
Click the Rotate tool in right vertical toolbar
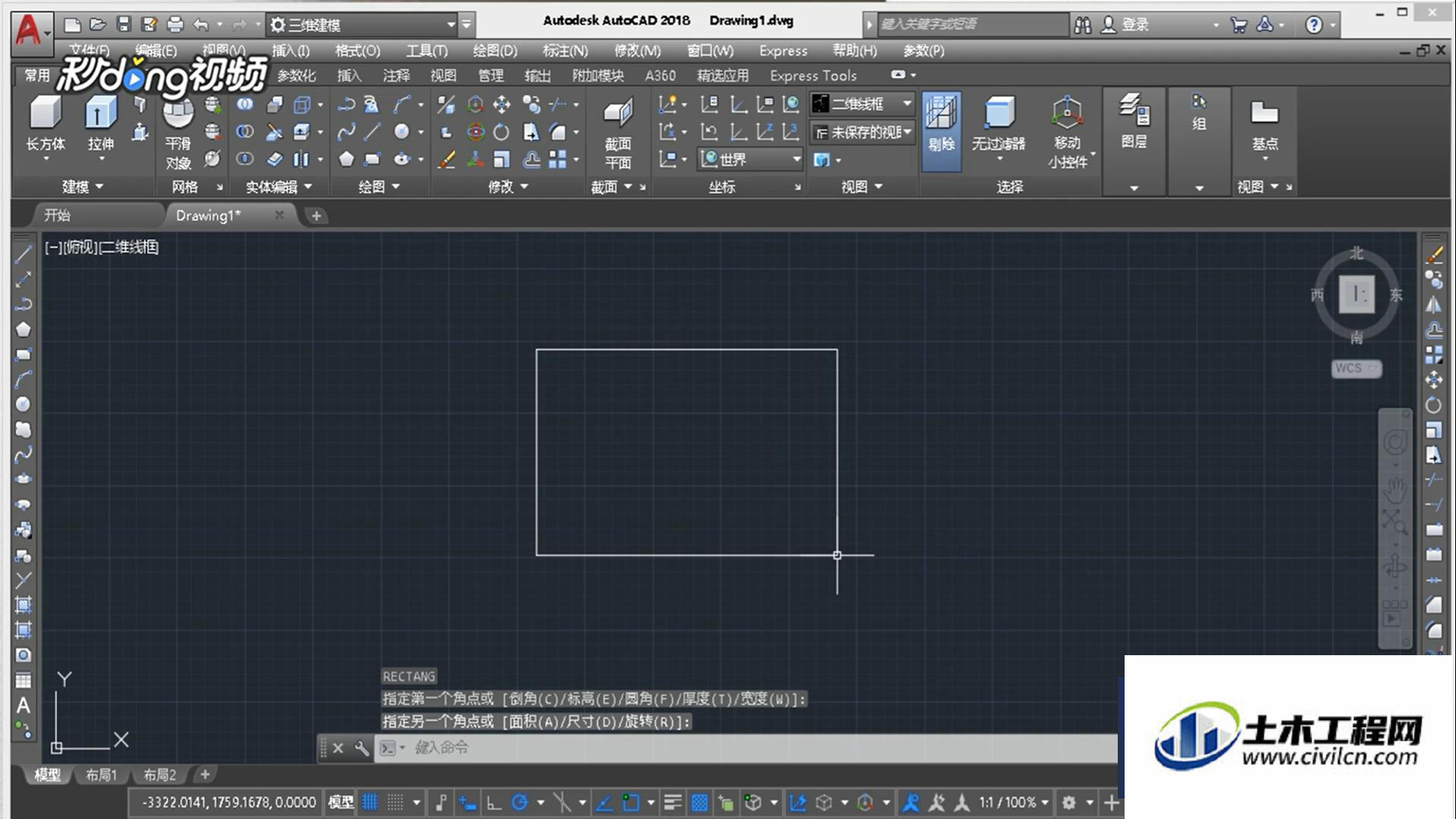pos(1433,405)
